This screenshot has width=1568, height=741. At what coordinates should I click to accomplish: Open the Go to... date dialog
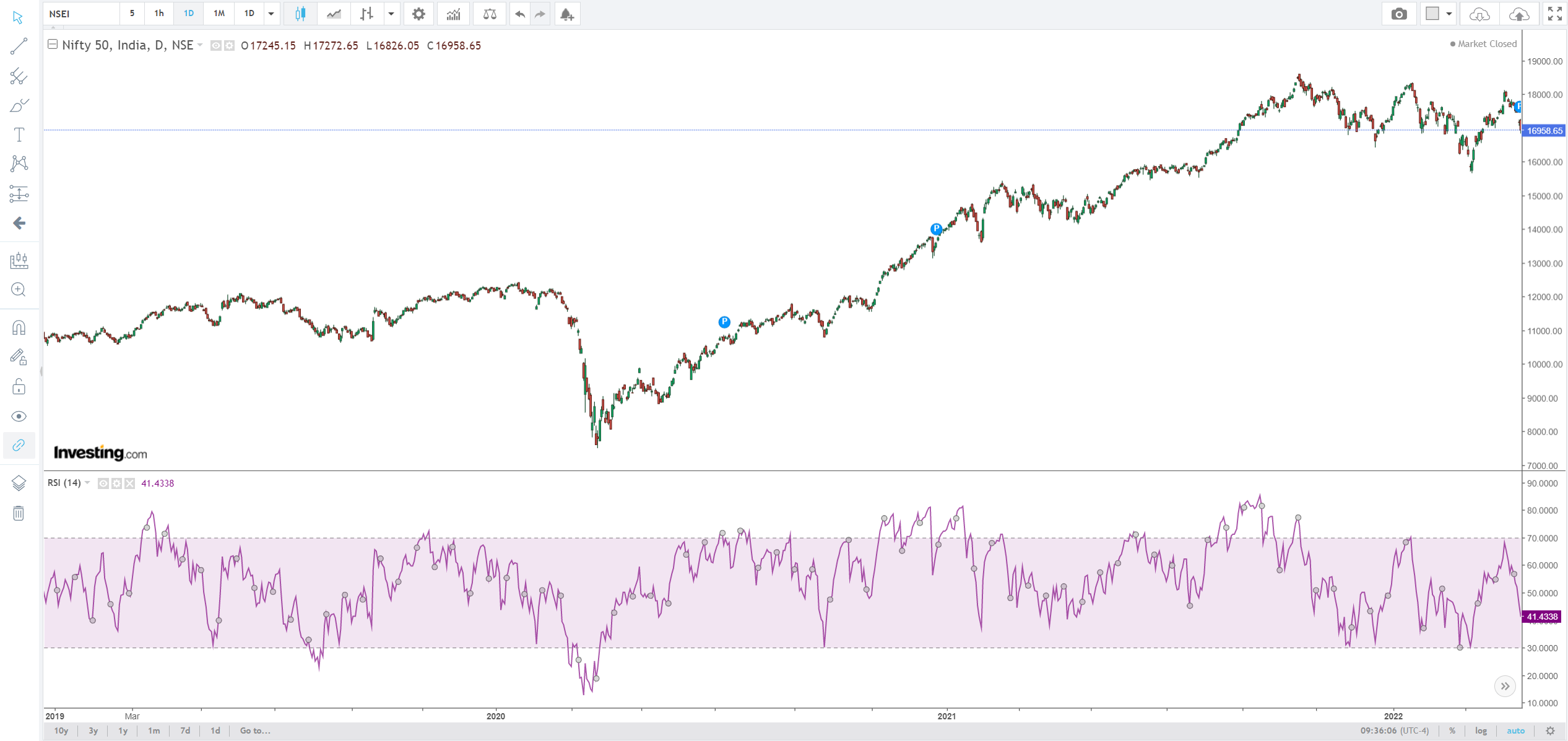coord(255,731)
